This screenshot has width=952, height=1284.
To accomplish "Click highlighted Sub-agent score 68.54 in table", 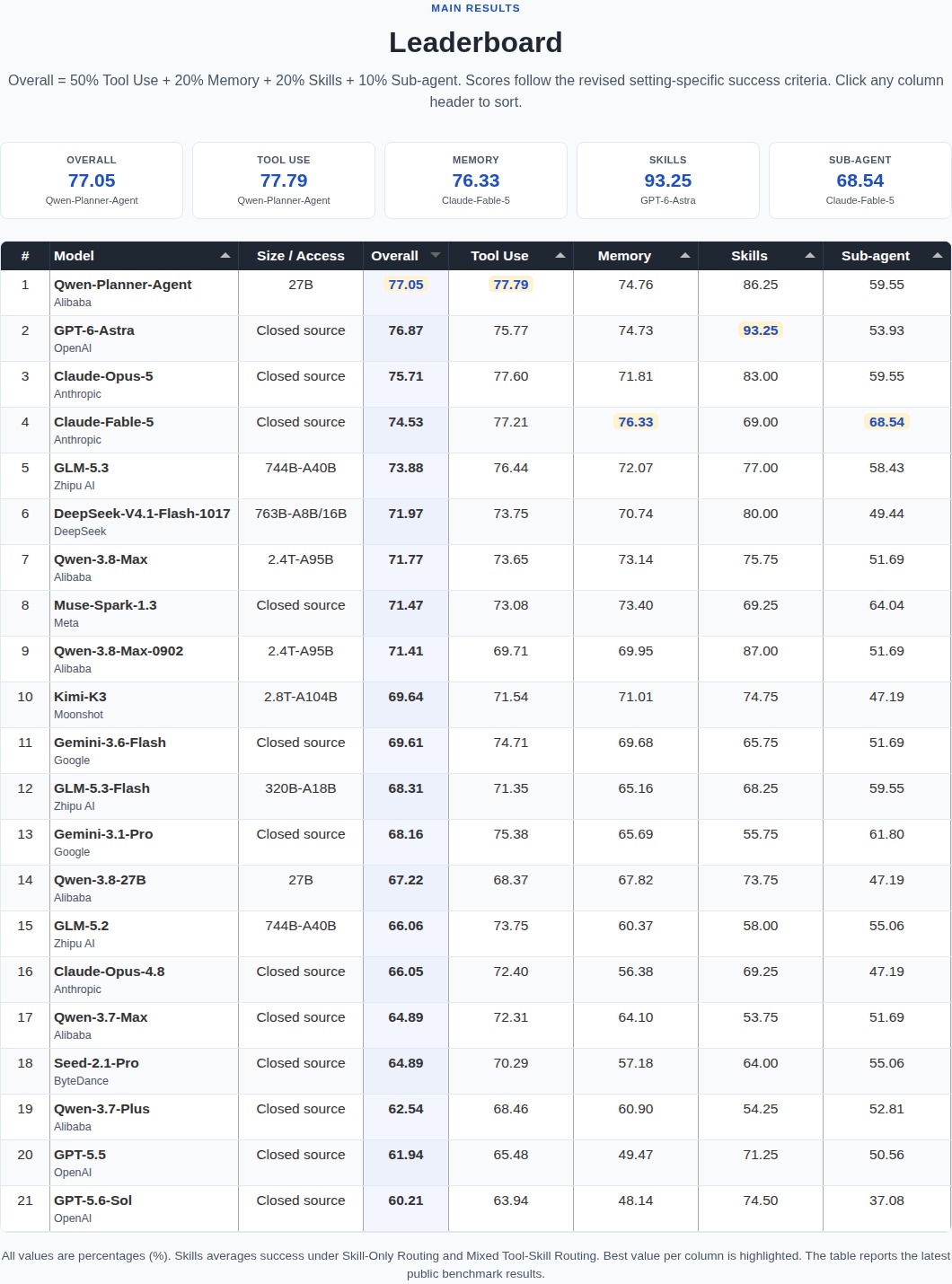I will click(x=886, y=422).
